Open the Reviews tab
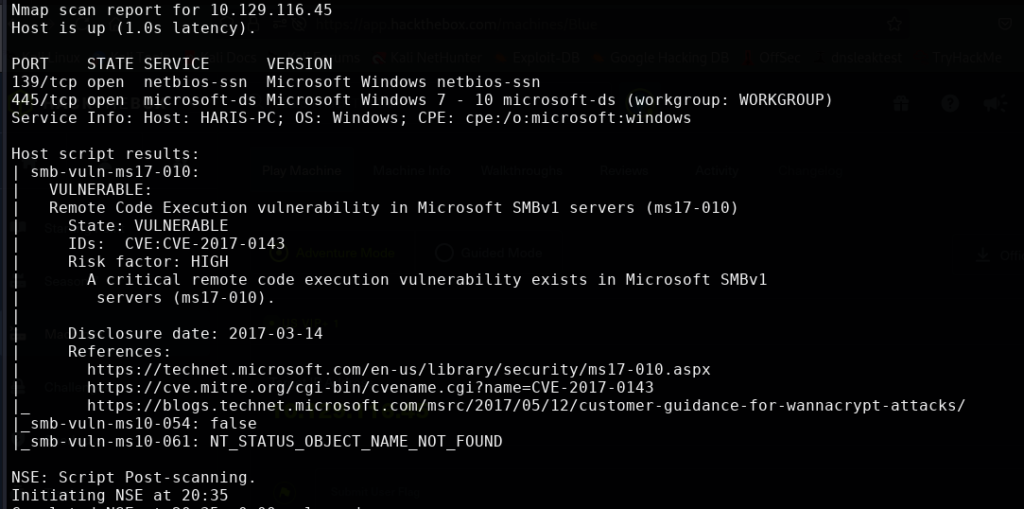Viewport: 1024px width, 509px height. [624, 171]
